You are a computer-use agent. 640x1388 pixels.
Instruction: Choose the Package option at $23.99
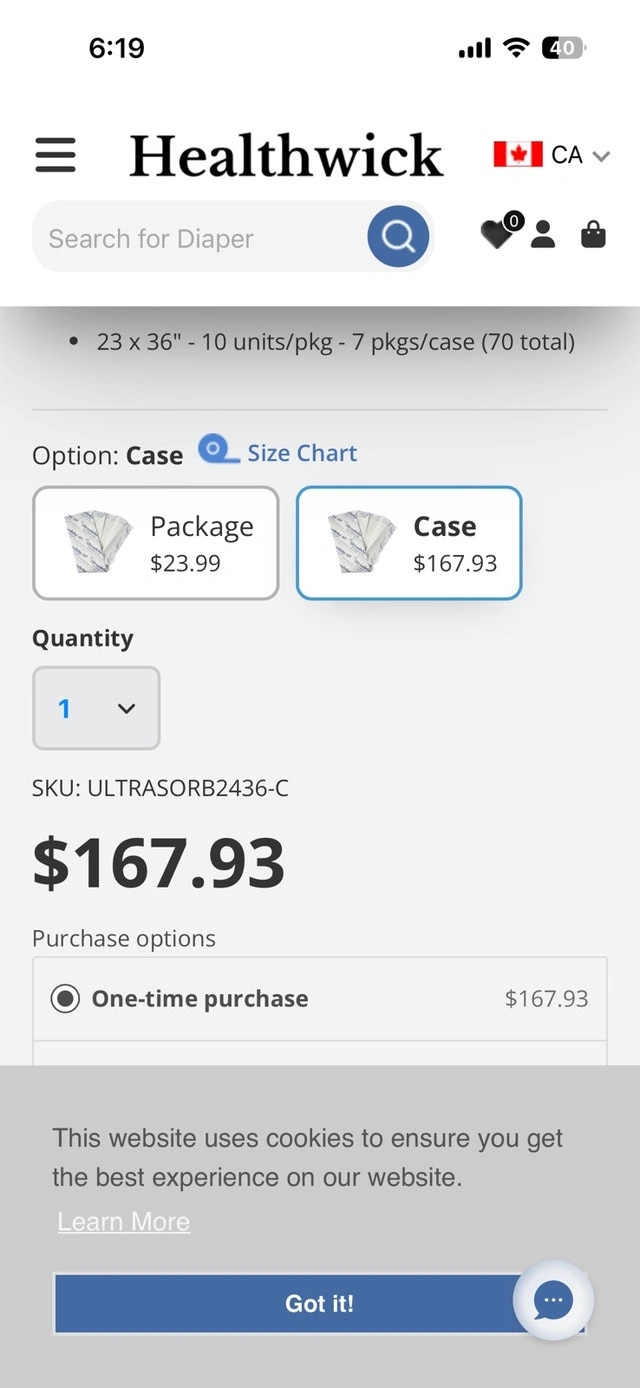[156, 543]
